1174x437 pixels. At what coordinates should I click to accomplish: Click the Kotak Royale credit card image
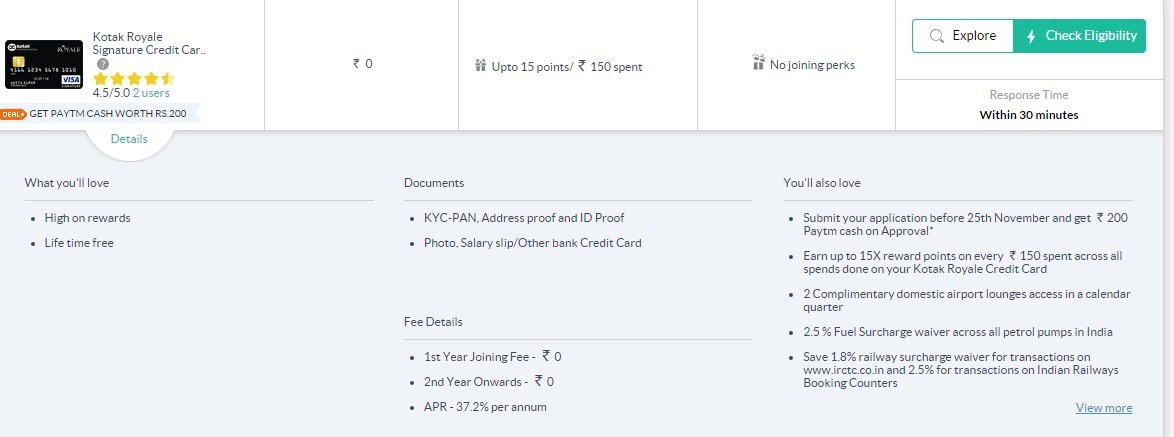(x=44, y=64)
